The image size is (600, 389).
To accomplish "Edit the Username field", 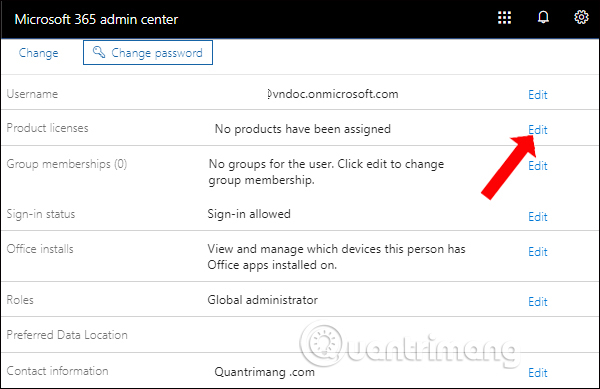I will pyautogui.click(x=538, y=94).
